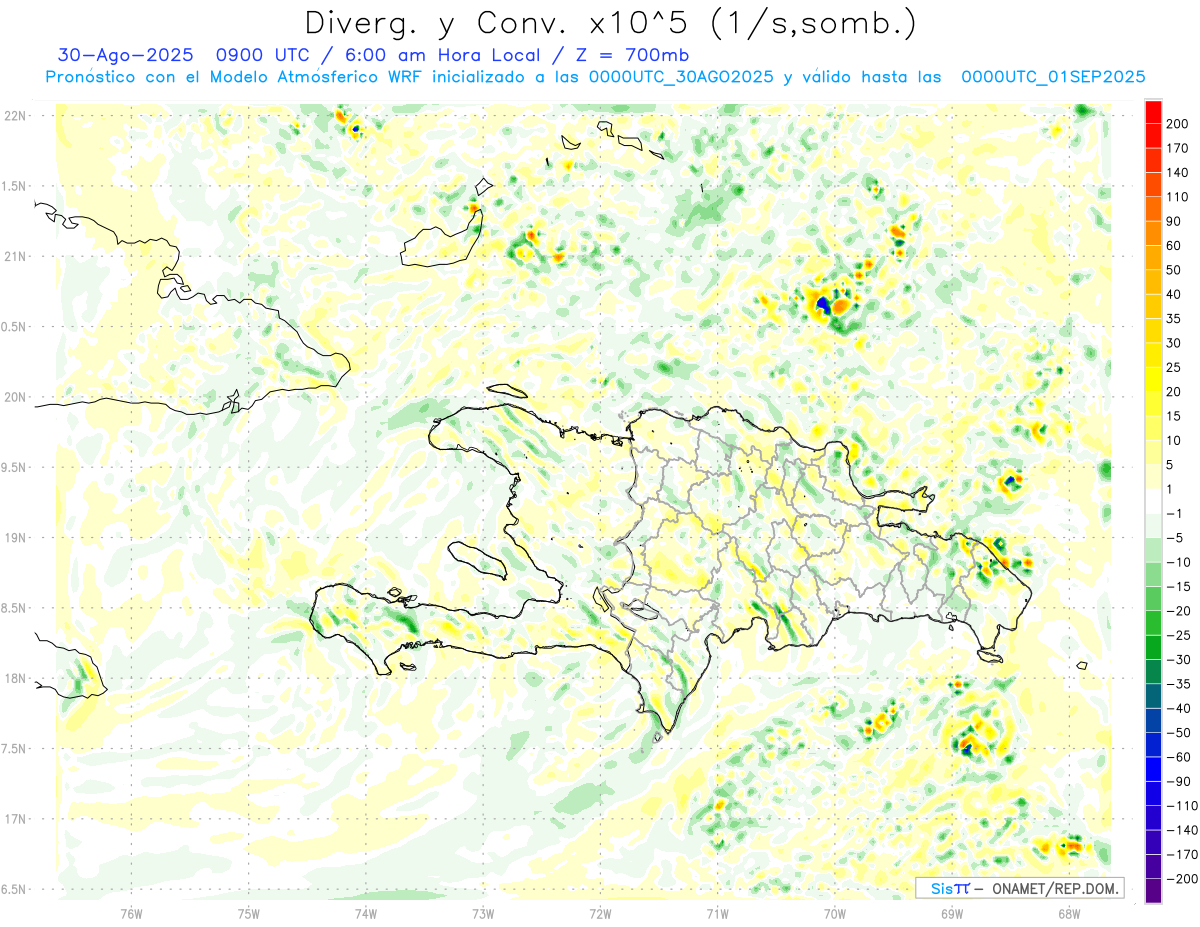
Task: Click the '69W' longitude label
Action: coord(952,913)
